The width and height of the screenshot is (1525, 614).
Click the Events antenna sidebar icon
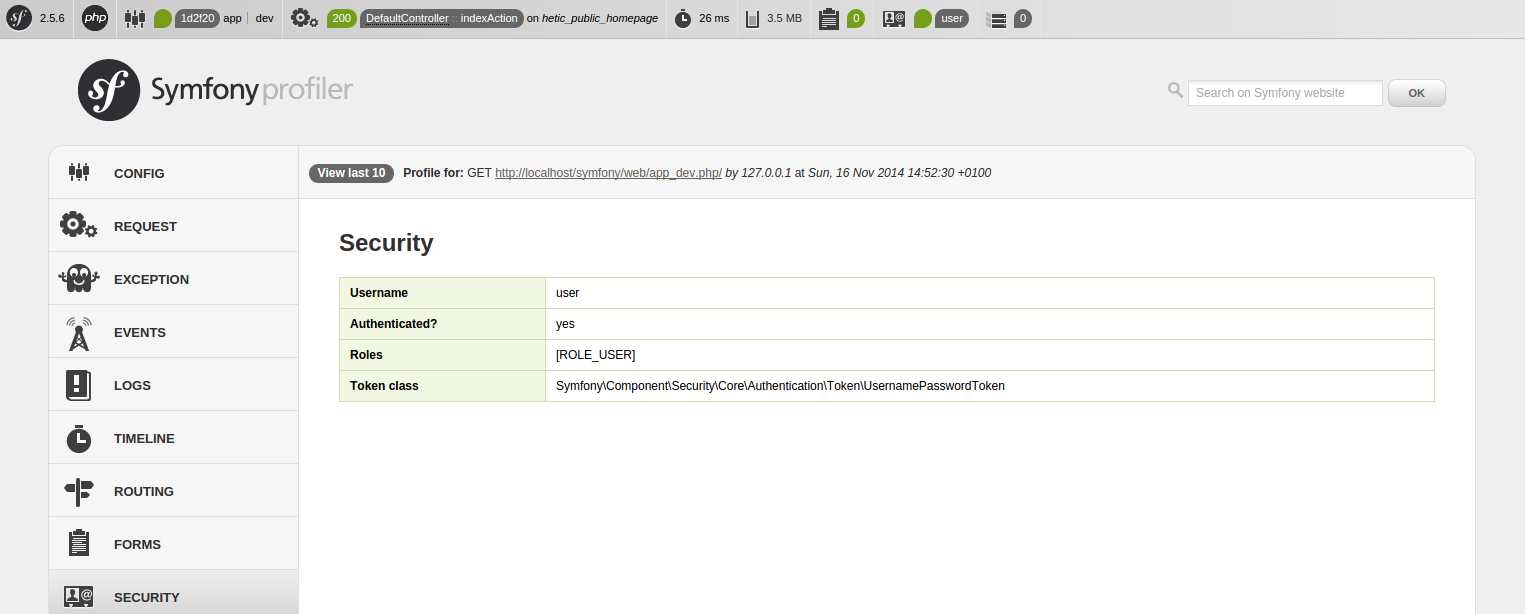(x=79, y=333)
